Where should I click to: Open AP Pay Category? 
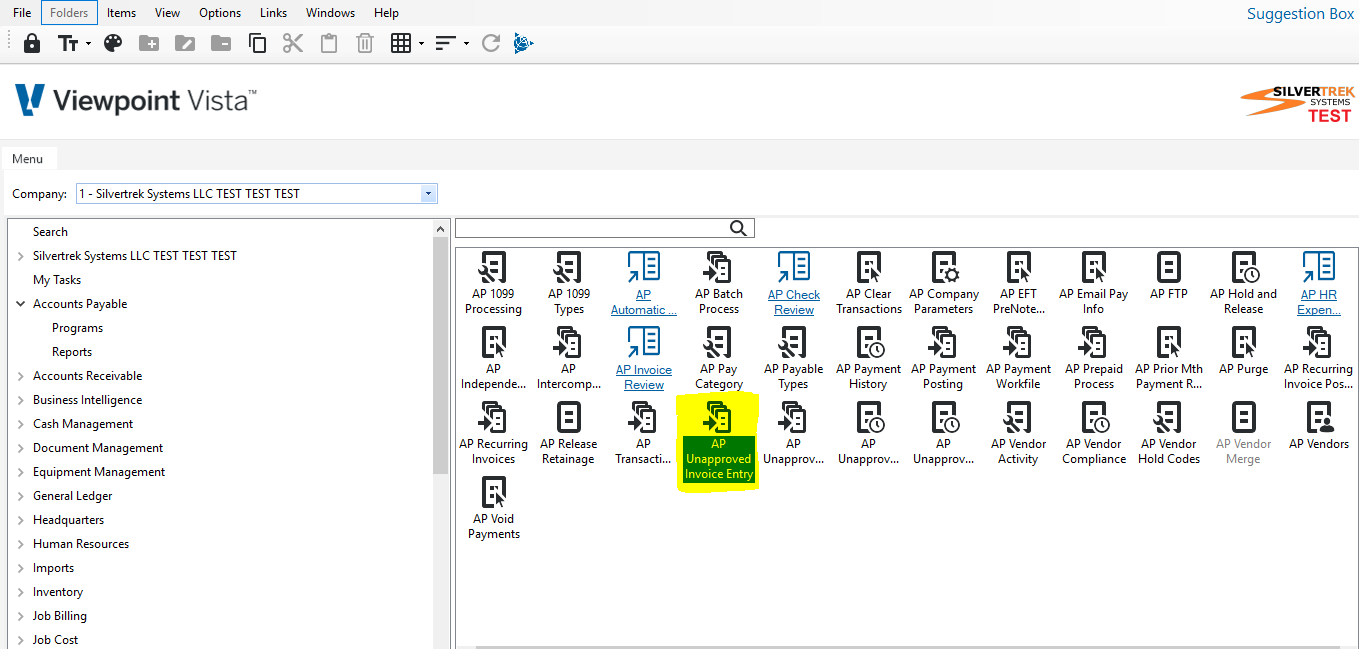(x=719, y=358)
